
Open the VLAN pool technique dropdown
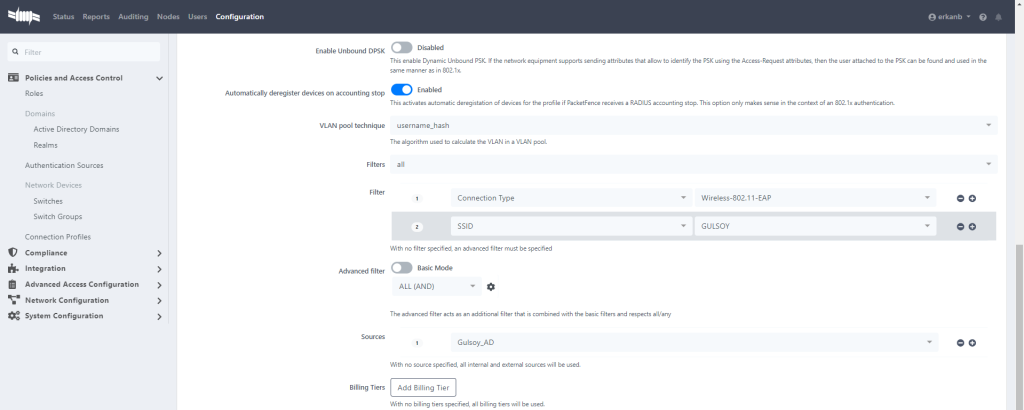[693, 125]
